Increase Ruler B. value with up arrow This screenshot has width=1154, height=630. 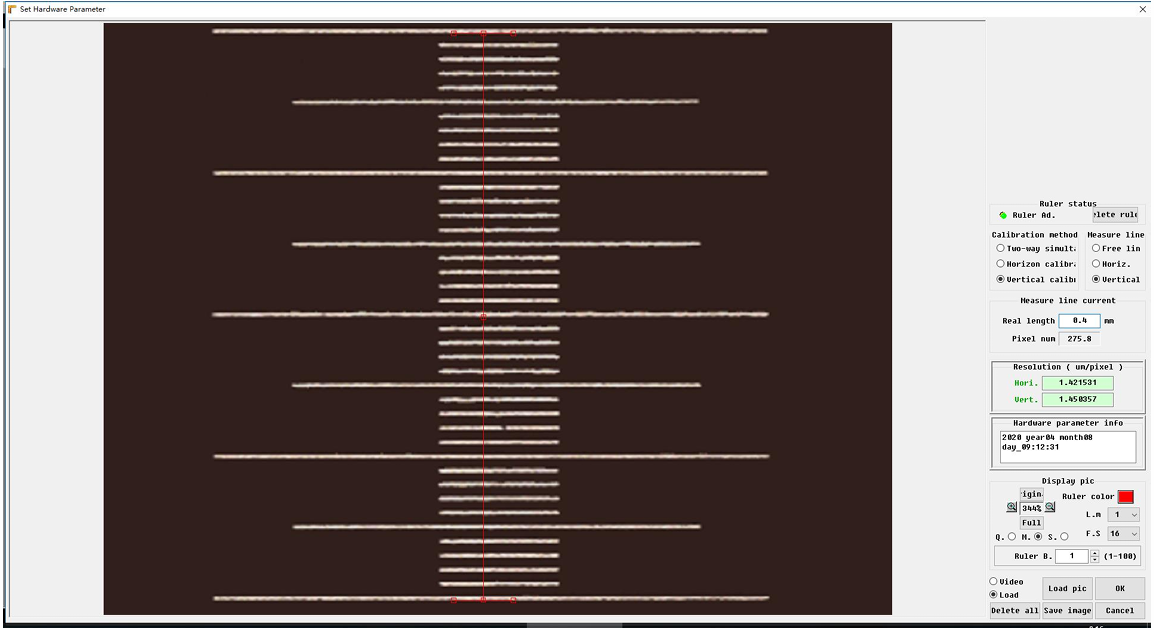(x=1094, y=553)
